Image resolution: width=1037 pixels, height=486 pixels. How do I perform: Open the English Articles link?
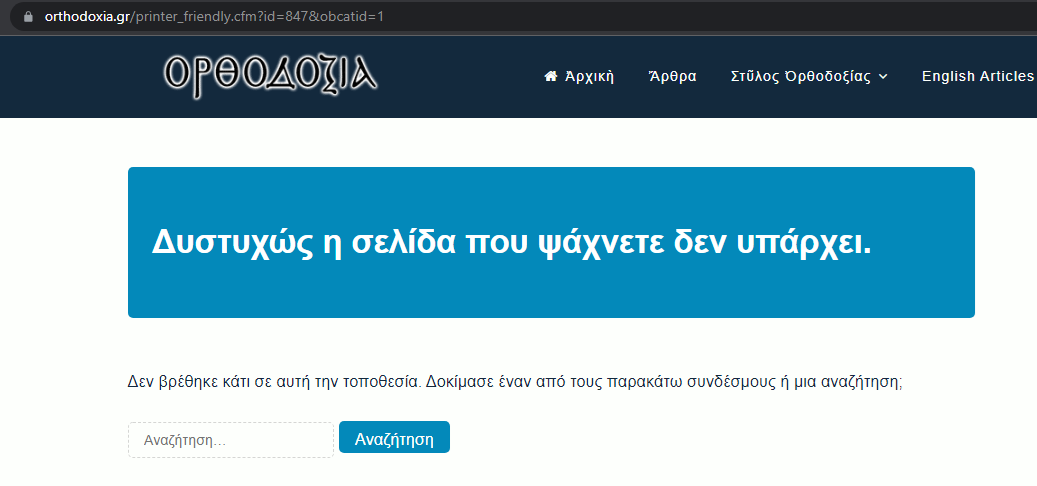977,77
